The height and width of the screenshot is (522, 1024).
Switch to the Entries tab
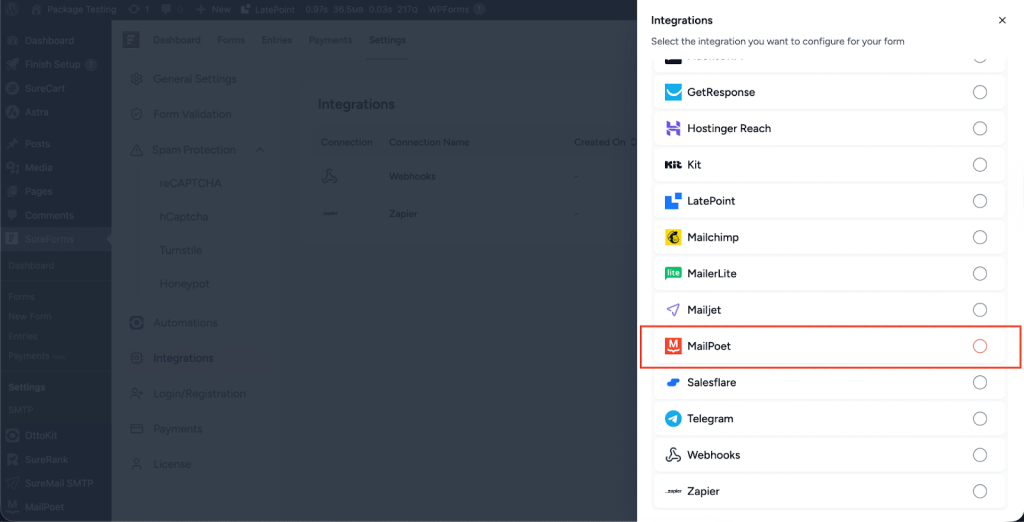[277, 40]
